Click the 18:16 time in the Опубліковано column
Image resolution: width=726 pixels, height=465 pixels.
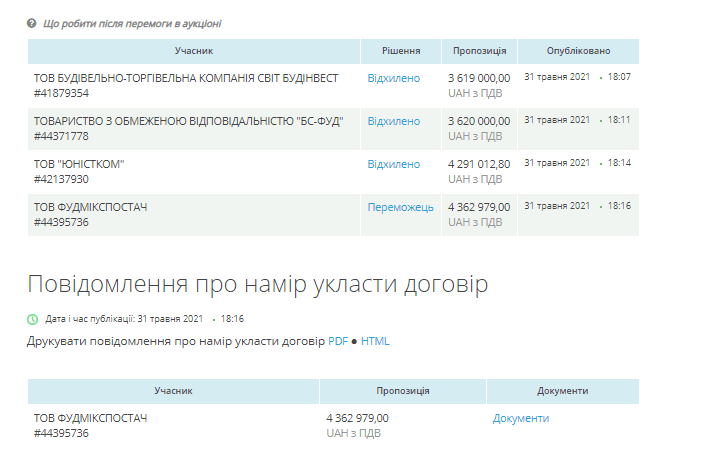click(x=619, y=206)
